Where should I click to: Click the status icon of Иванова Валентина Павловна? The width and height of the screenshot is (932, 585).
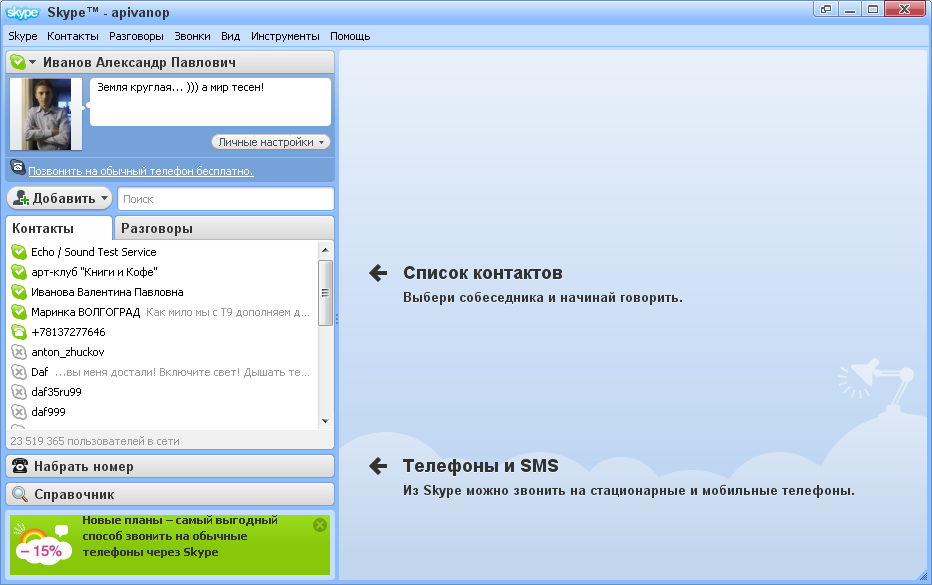click(19, 292)
